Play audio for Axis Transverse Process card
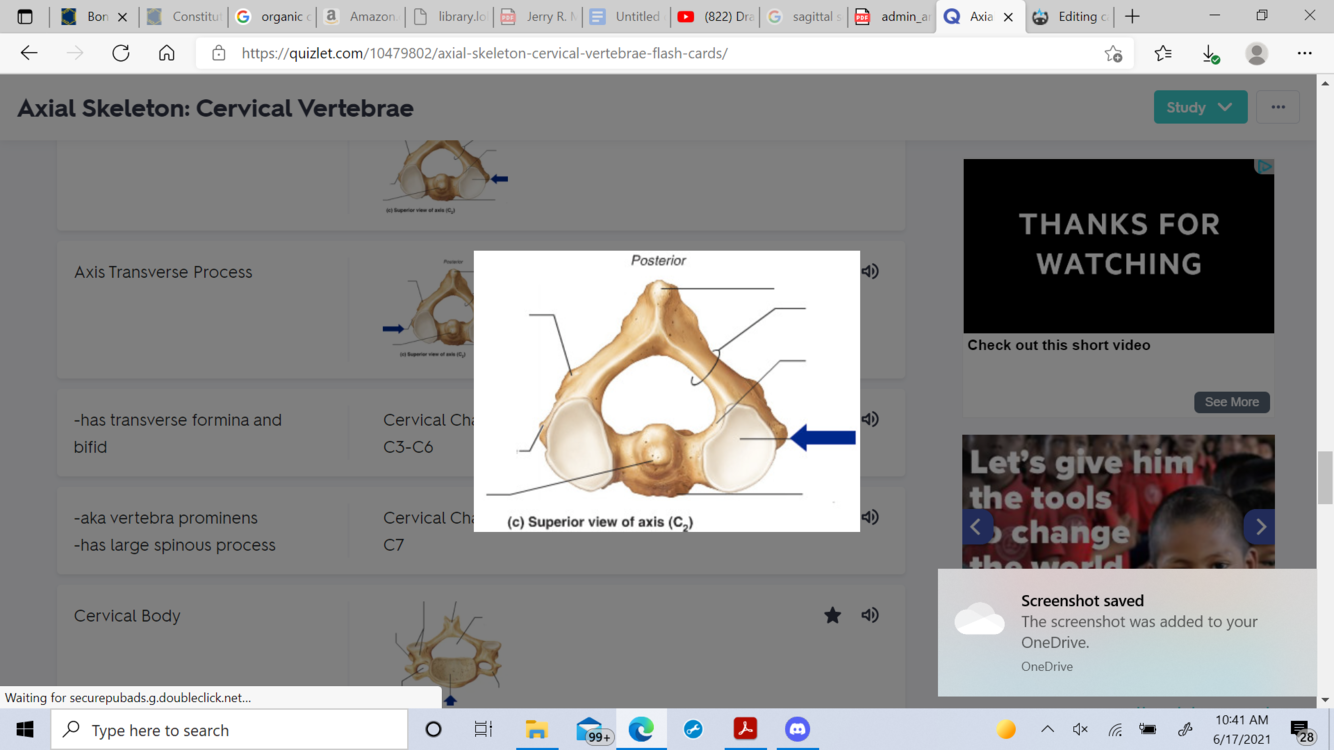Viewport: 1334px width, 750px height. pos(870,272)
